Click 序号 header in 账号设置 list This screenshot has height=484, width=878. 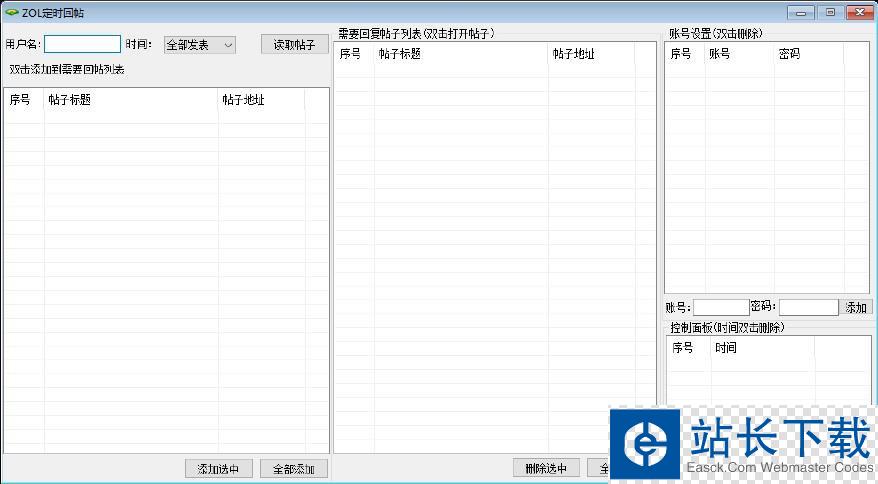tap(685, 54)
